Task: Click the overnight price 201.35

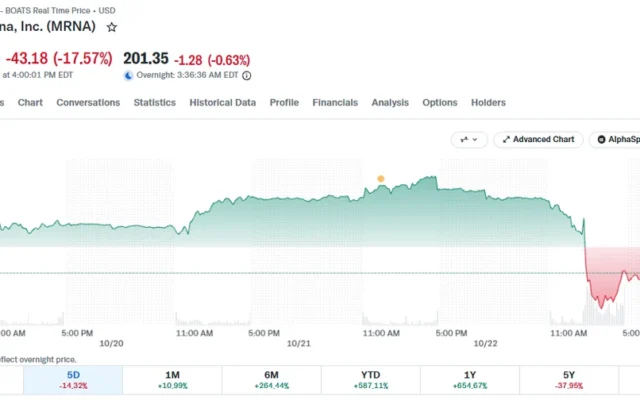Action: (146, 58)
